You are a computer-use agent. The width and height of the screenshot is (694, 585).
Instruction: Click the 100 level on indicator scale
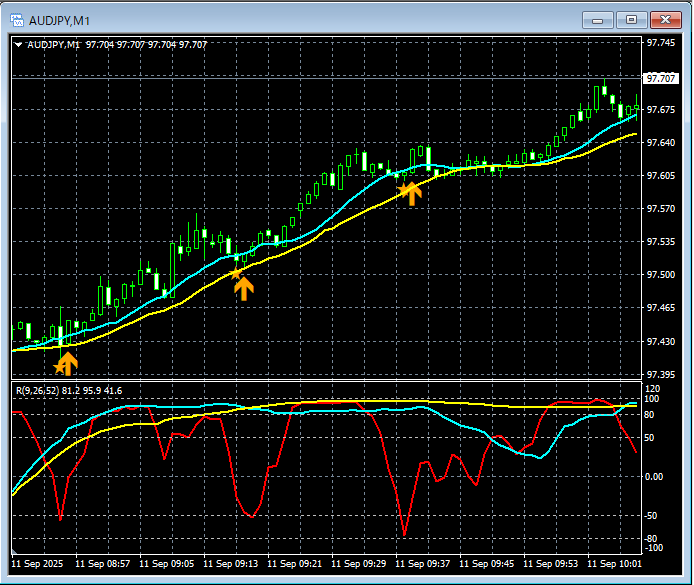point(653,399)
